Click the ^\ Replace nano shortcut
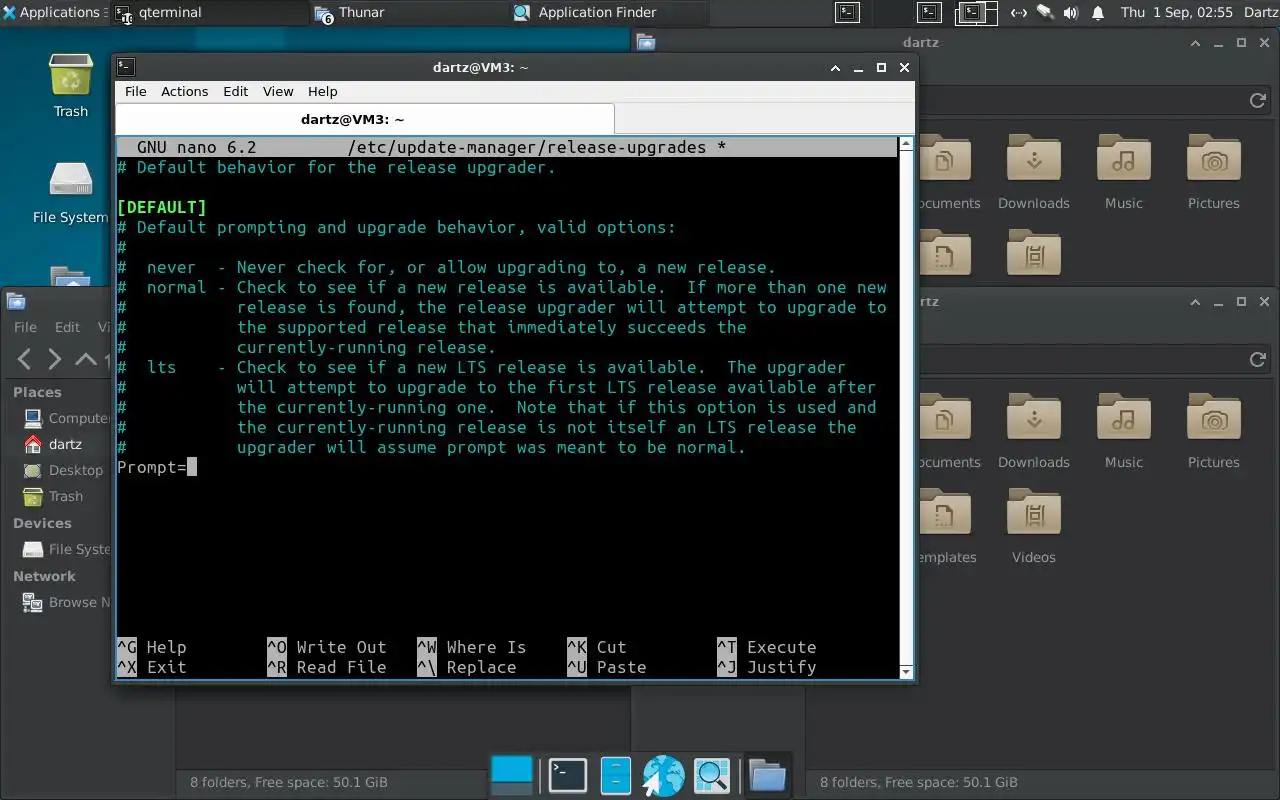Viewport: 1280px width, 800px height. coord(467,667)
